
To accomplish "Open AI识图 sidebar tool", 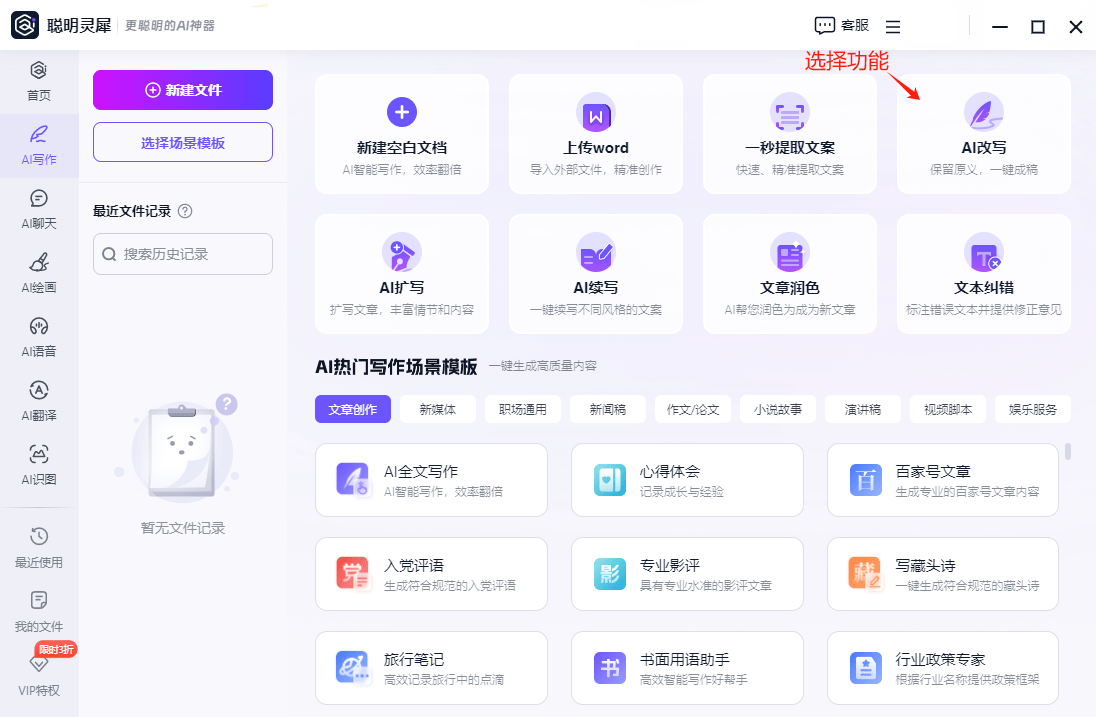I will click(x=39, y=465).
